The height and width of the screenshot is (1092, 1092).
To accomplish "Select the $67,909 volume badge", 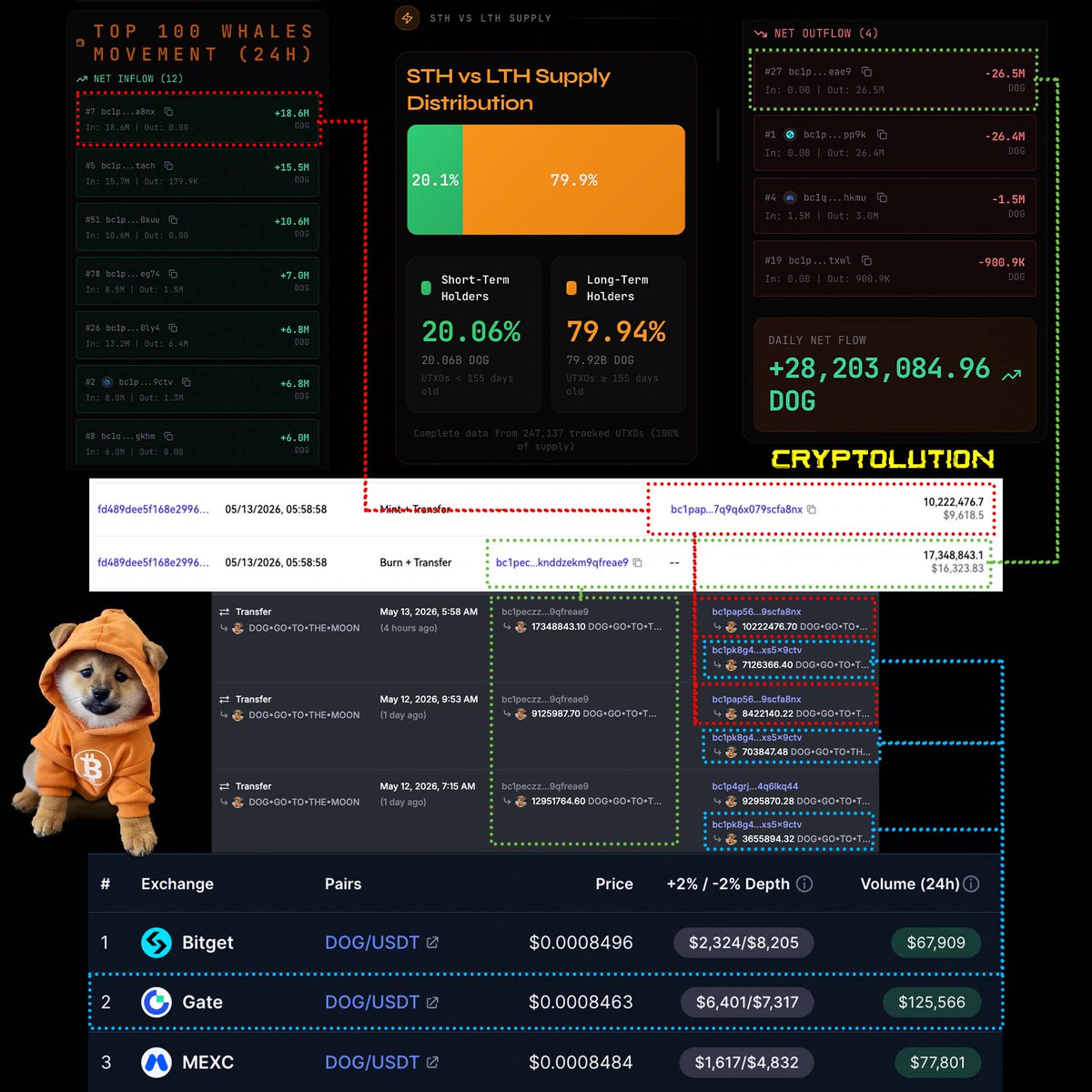I will (x=935, y=943).
